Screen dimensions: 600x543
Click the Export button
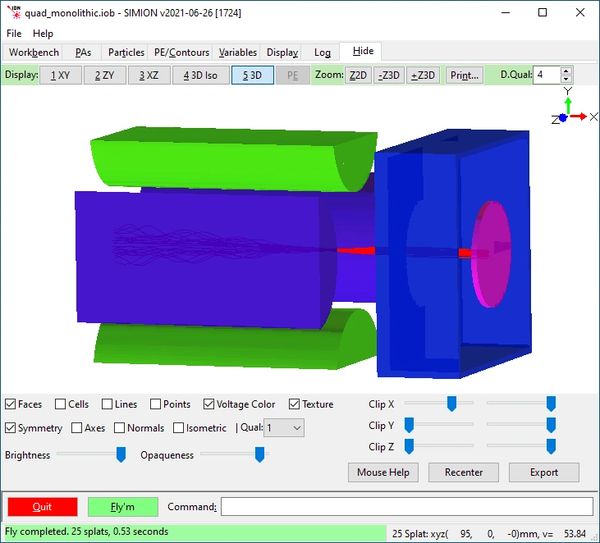pos(544,472)
